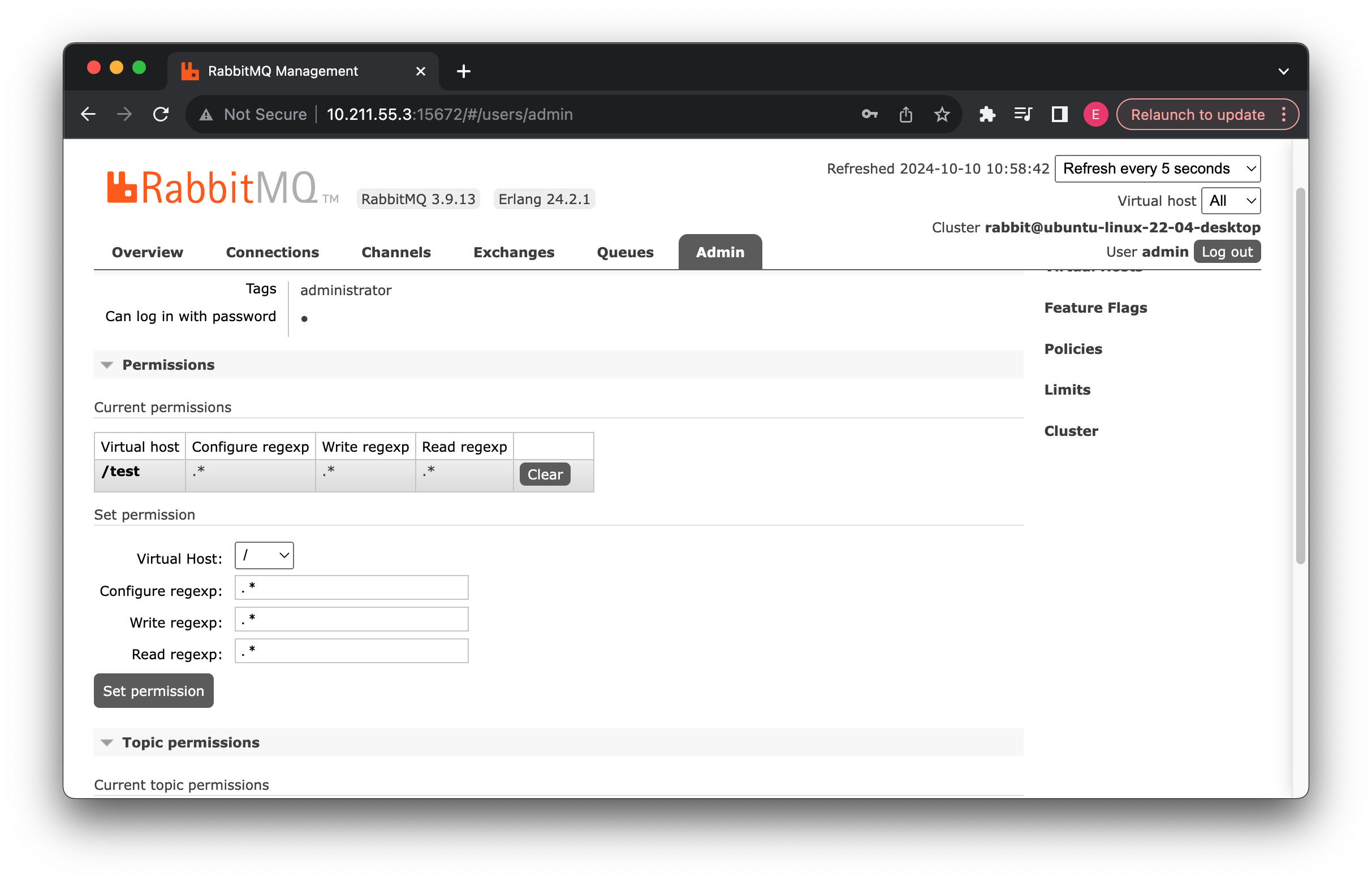The width and height of the screenshot is (1372, 882).
Task: Toggle the browser side panel icon
Action: 1059,115
